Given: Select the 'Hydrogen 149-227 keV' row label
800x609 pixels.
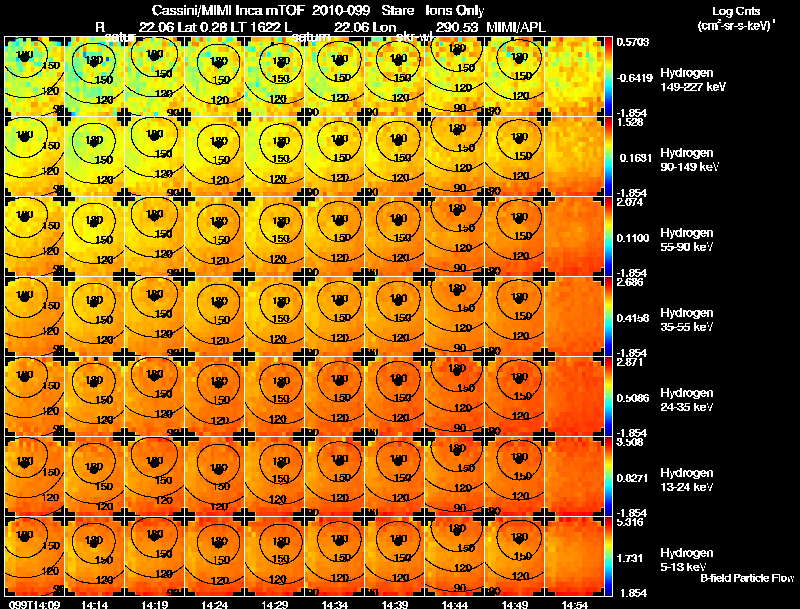Looking at the screenshot, I should point(693,80).
